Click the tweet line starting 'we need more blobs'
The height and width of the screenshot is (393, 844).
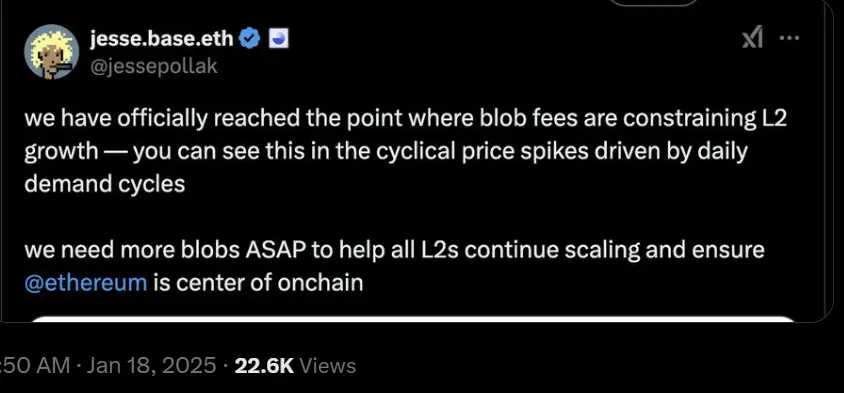(x=394, y=250)
